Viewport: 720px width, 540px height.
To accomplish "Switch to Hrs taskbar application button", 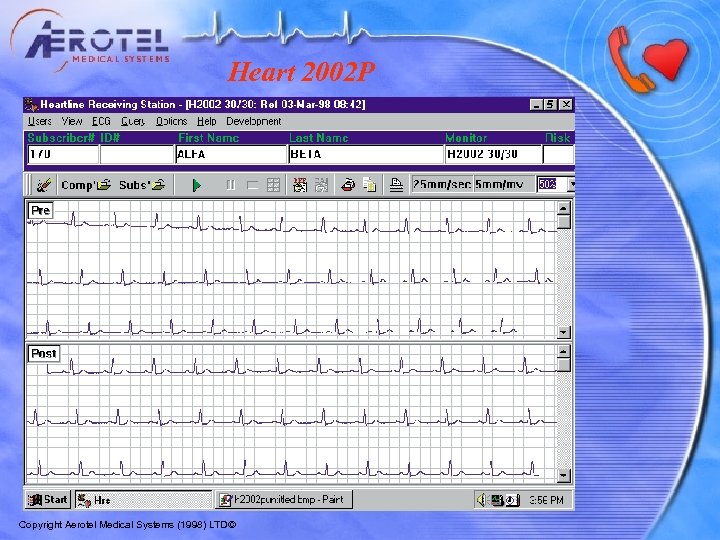I will (x=143, y=500).
